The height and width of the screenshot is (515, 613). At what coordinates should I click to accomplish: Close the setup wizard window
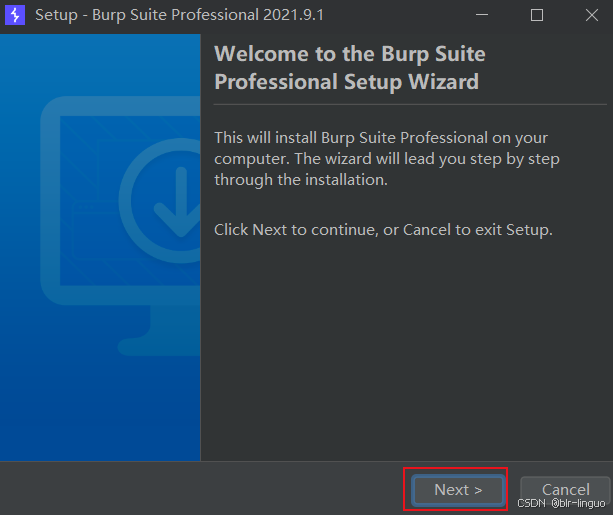591,15
